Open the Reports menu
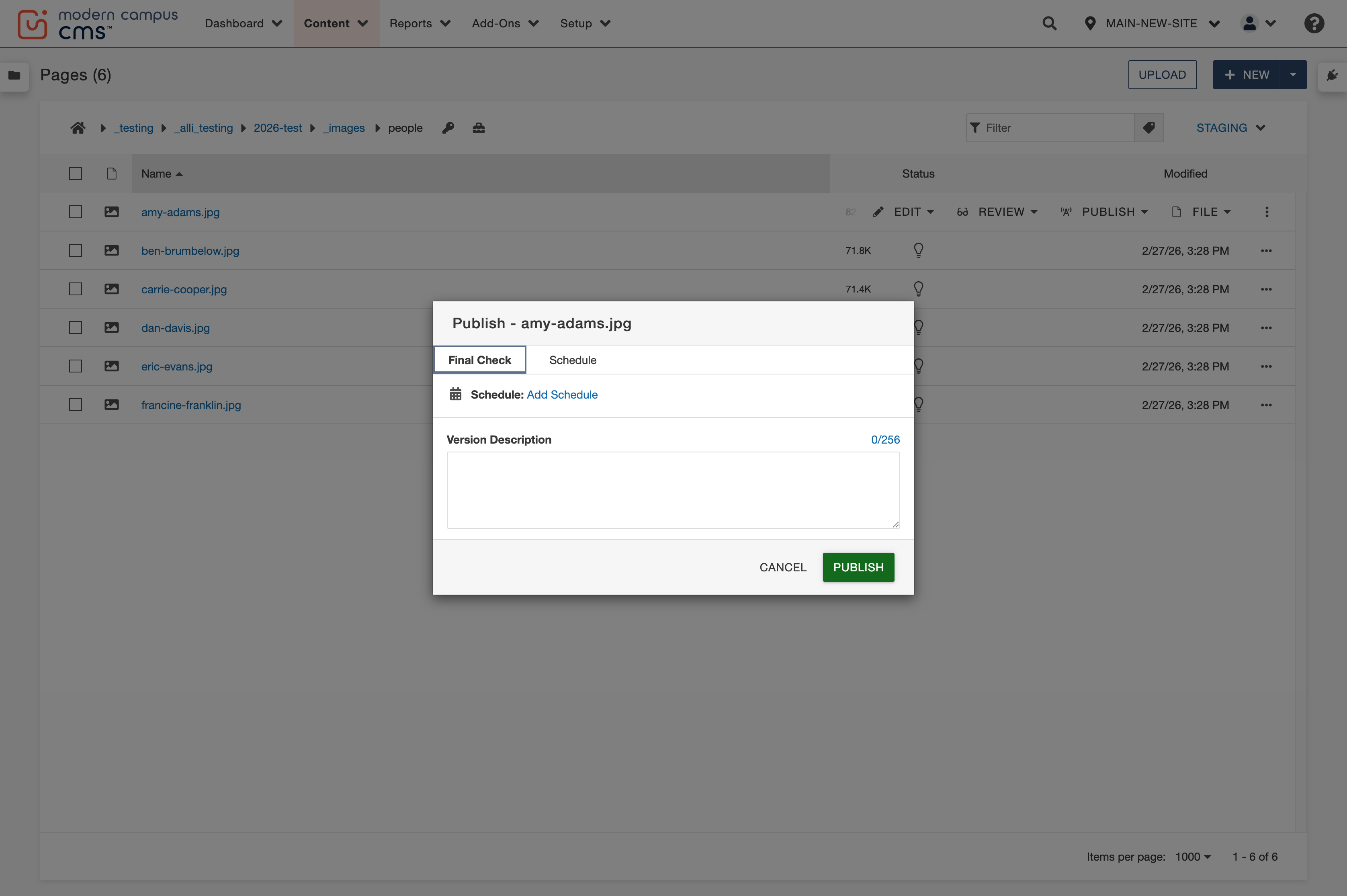This screenshot has width=1347, height=896. [420, 23]
